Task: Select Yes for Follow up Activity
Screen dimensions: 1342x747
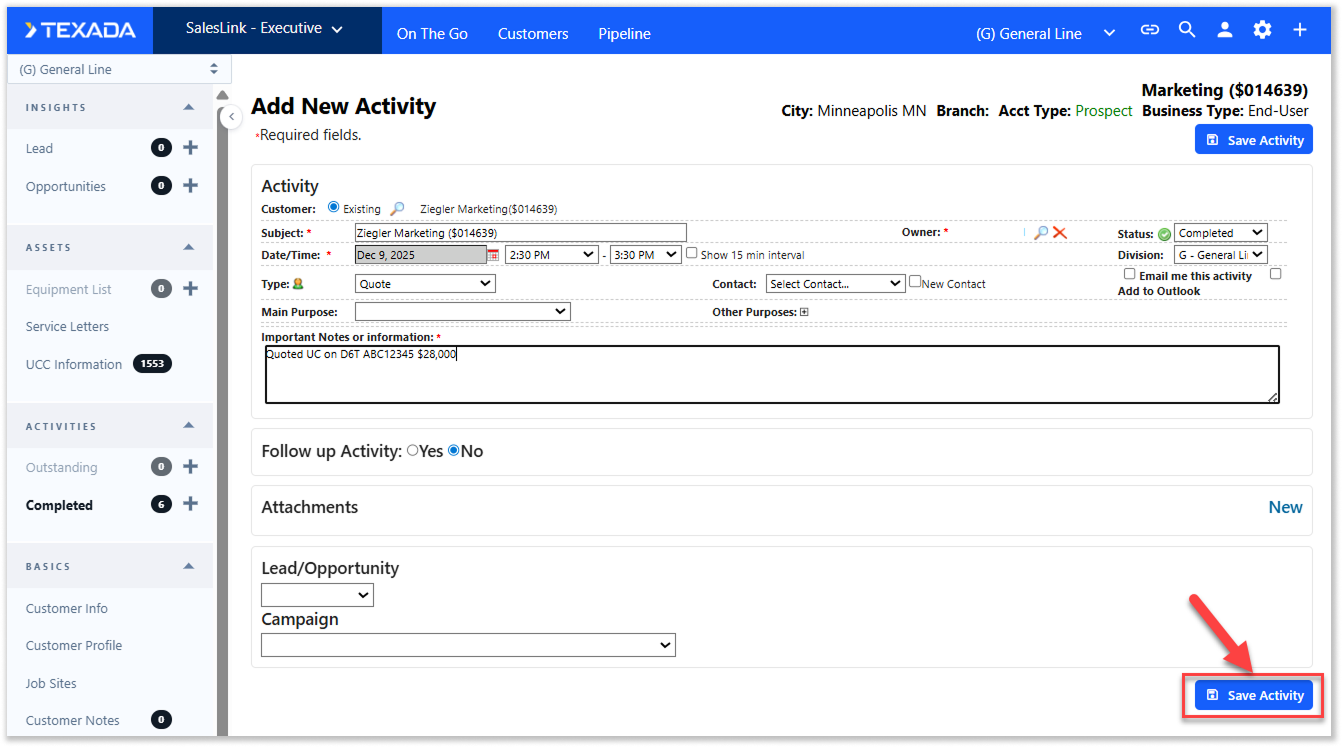Action: [413, 451]
